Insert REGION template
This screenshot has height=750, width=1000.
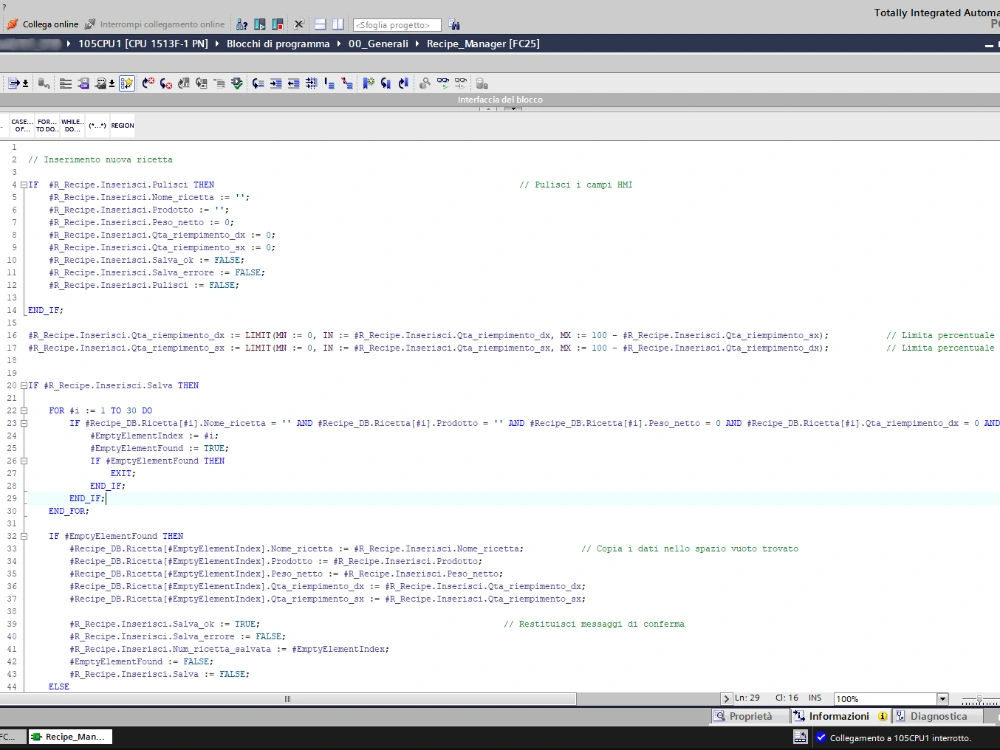[122, 126]
